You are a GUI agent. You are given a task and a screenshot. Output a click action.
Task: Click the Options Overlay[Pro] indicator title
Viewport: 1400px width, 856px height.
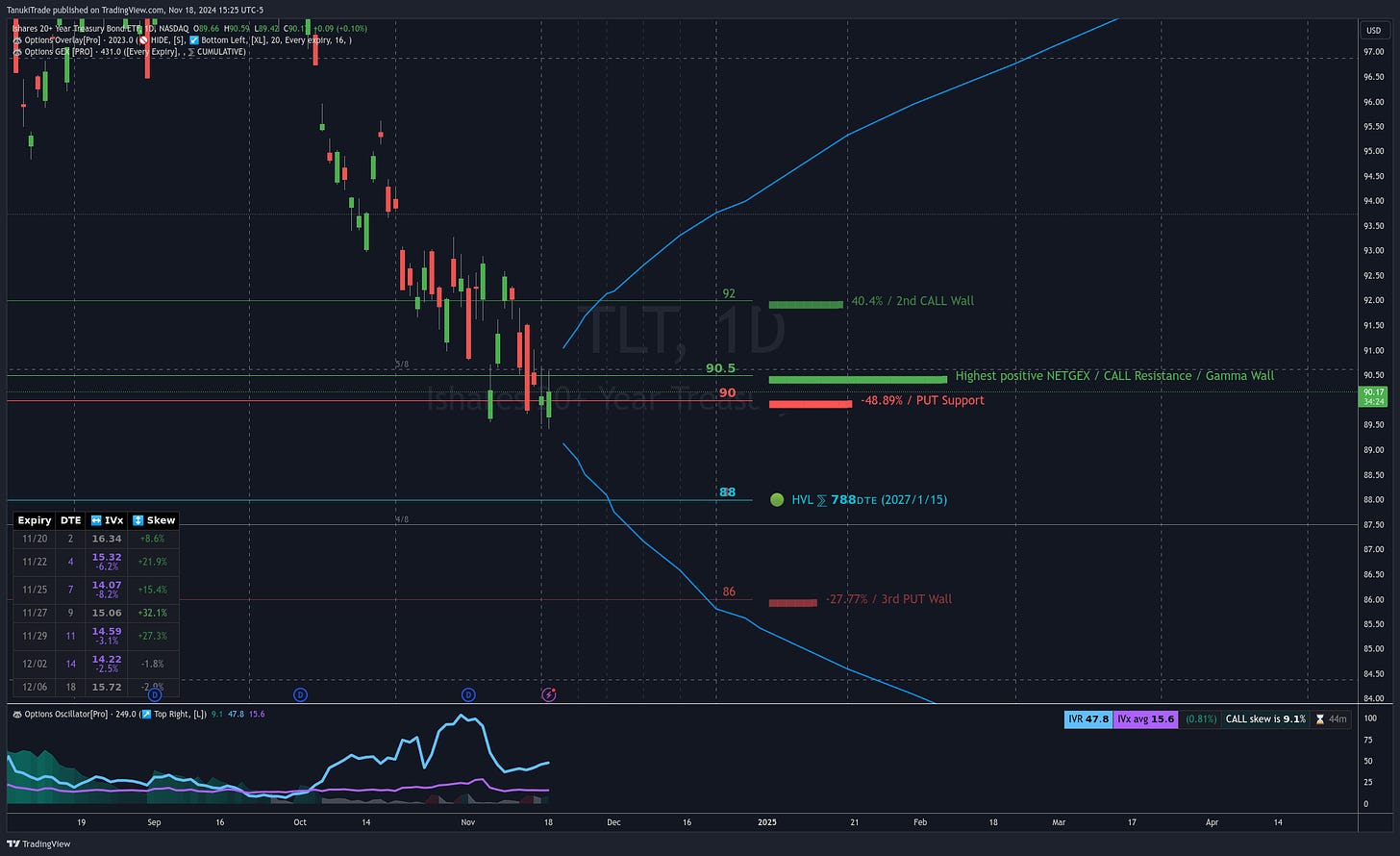tap(62, 40)
